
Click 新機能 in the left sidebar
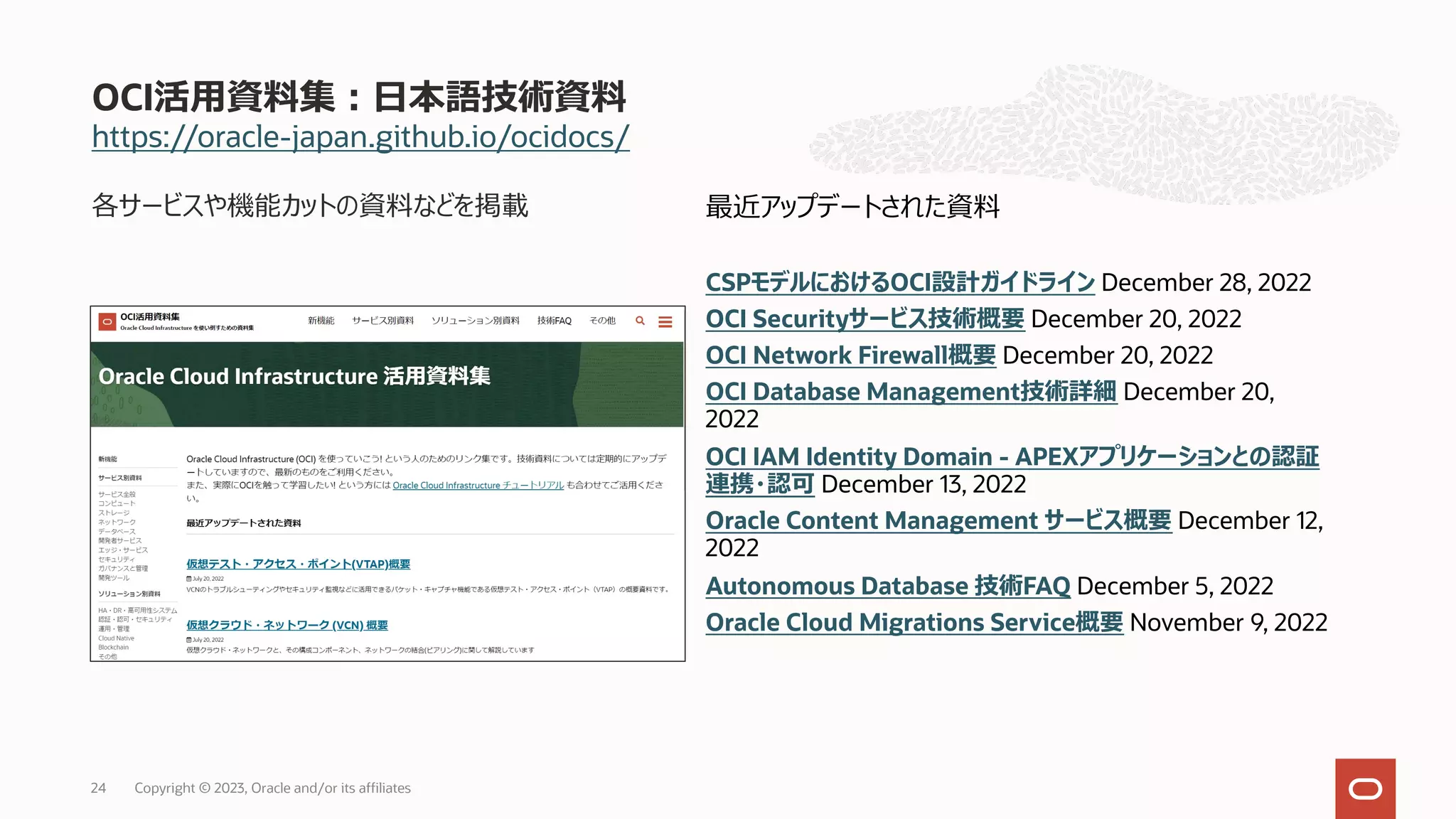point(107,459)
